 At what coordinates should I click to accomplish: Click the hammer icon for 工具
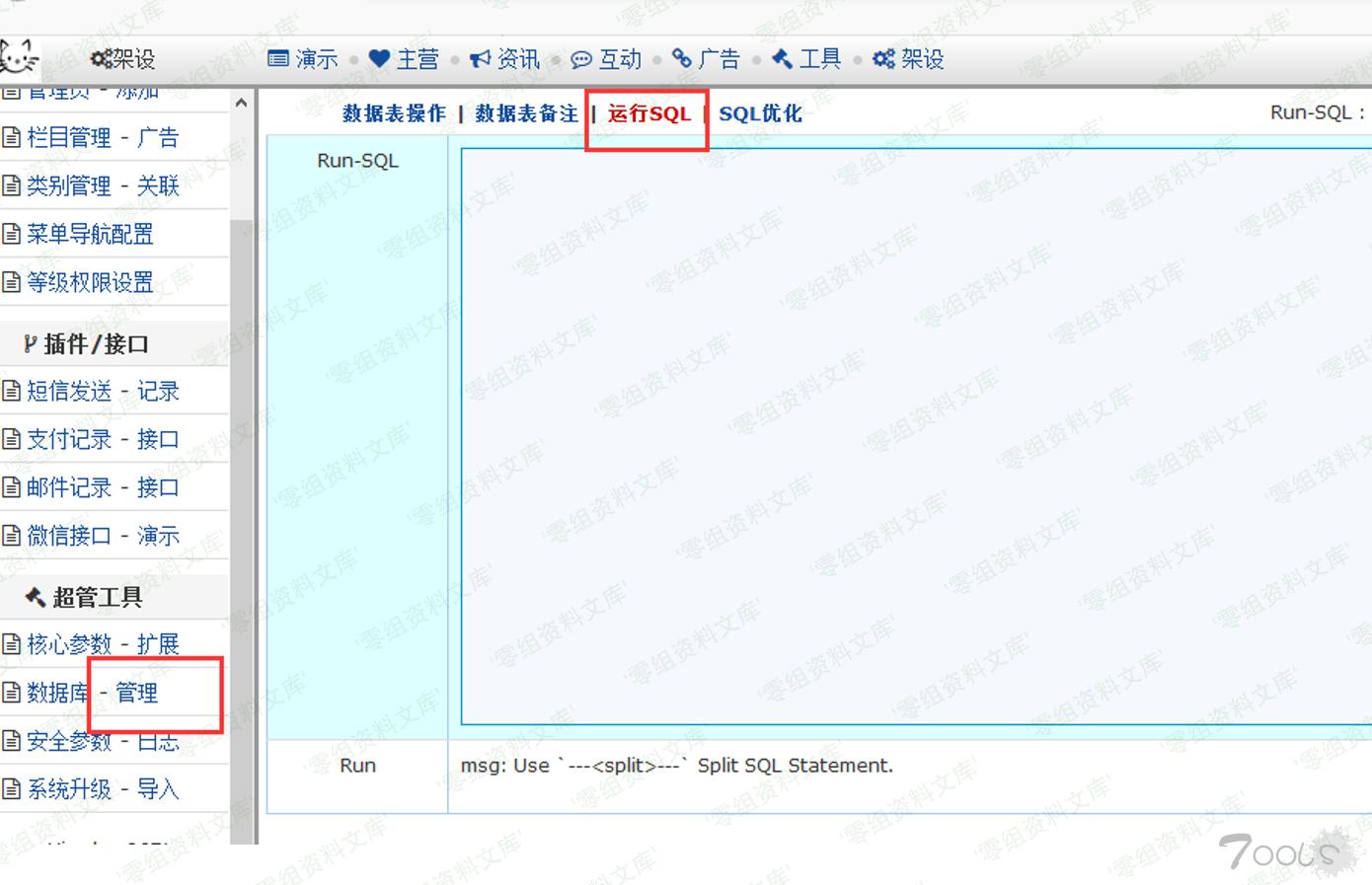tap(782, 59)
